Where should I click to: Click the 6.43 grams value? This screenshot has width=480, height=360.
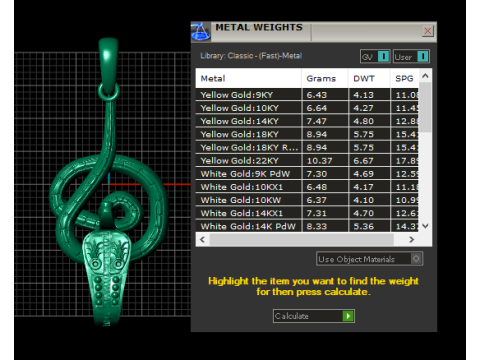coord(317,95)
